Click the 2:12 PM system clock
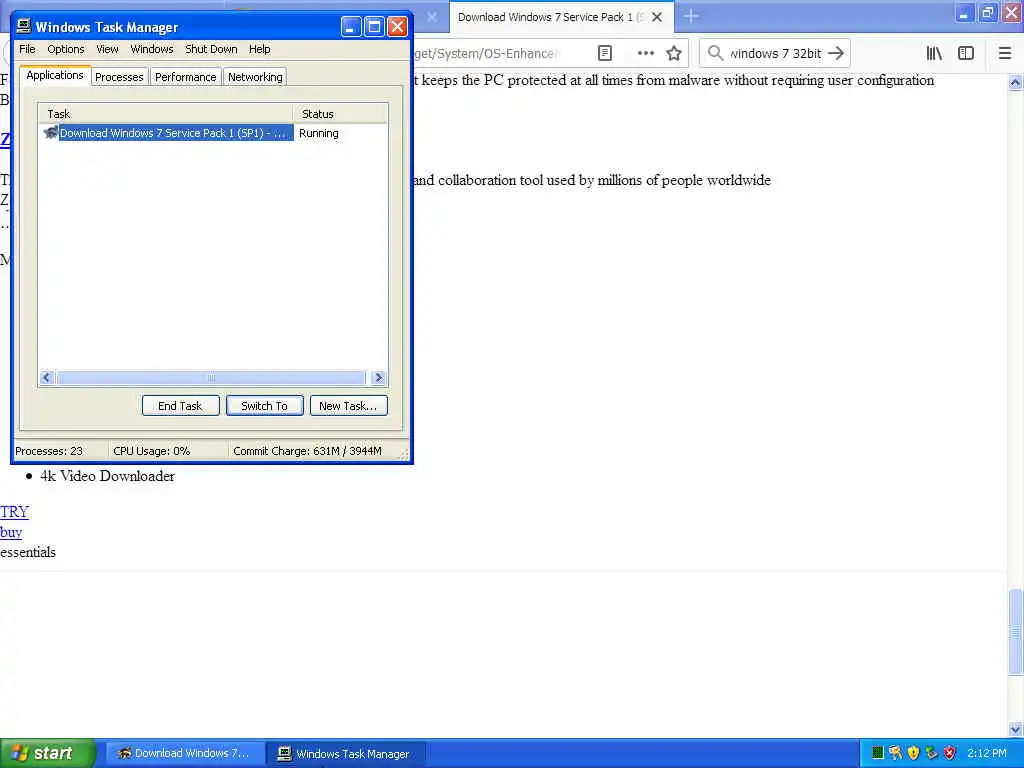 pos(987,753)
